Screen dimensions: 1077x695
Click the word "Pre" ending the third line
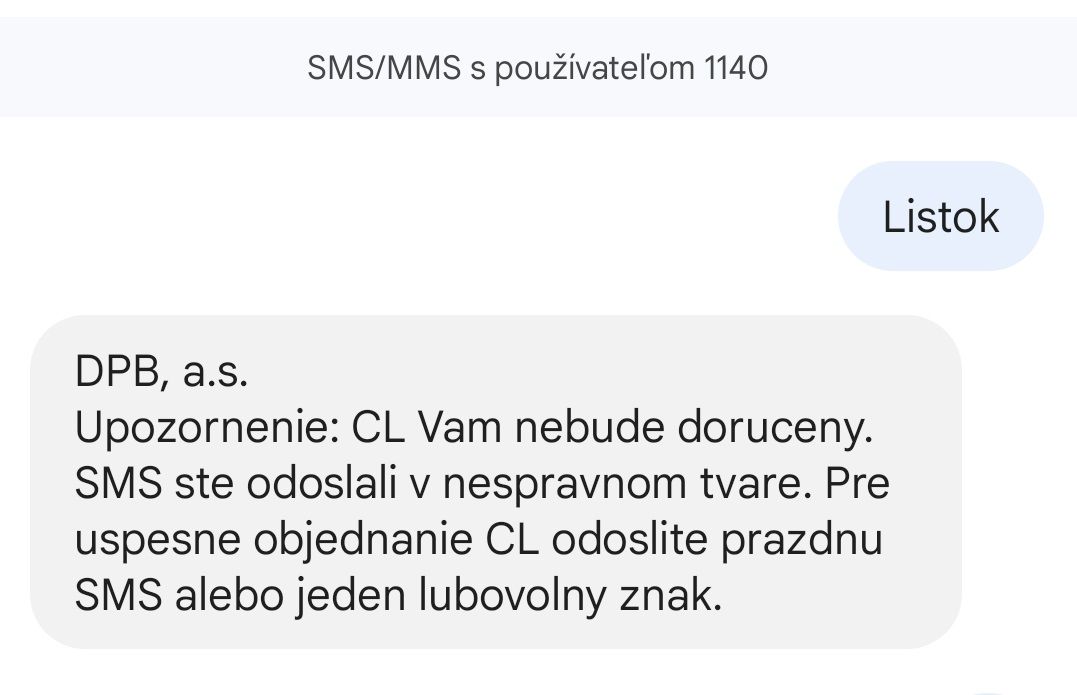tap(857, 484)
